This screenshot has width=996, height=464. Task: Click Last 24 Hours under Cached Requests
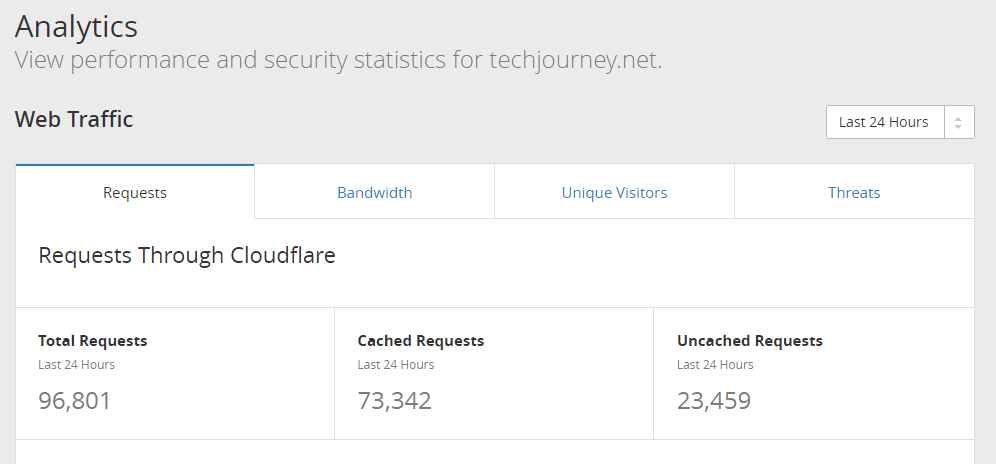396,365
